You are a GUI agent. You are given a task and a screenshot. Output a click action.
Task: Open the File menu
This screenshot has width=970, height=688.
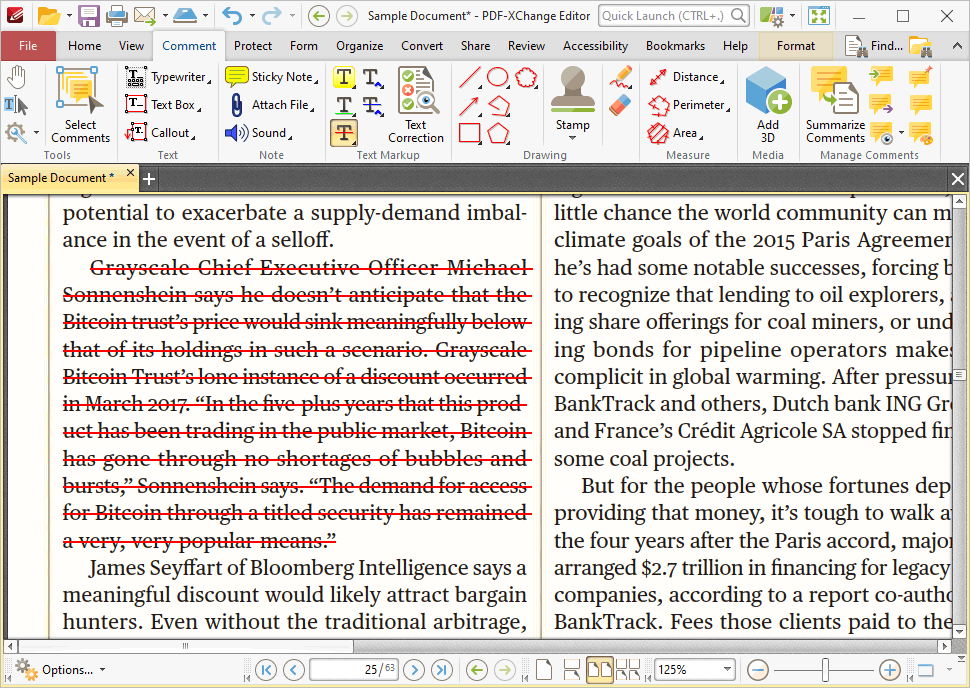pos(28,46)
